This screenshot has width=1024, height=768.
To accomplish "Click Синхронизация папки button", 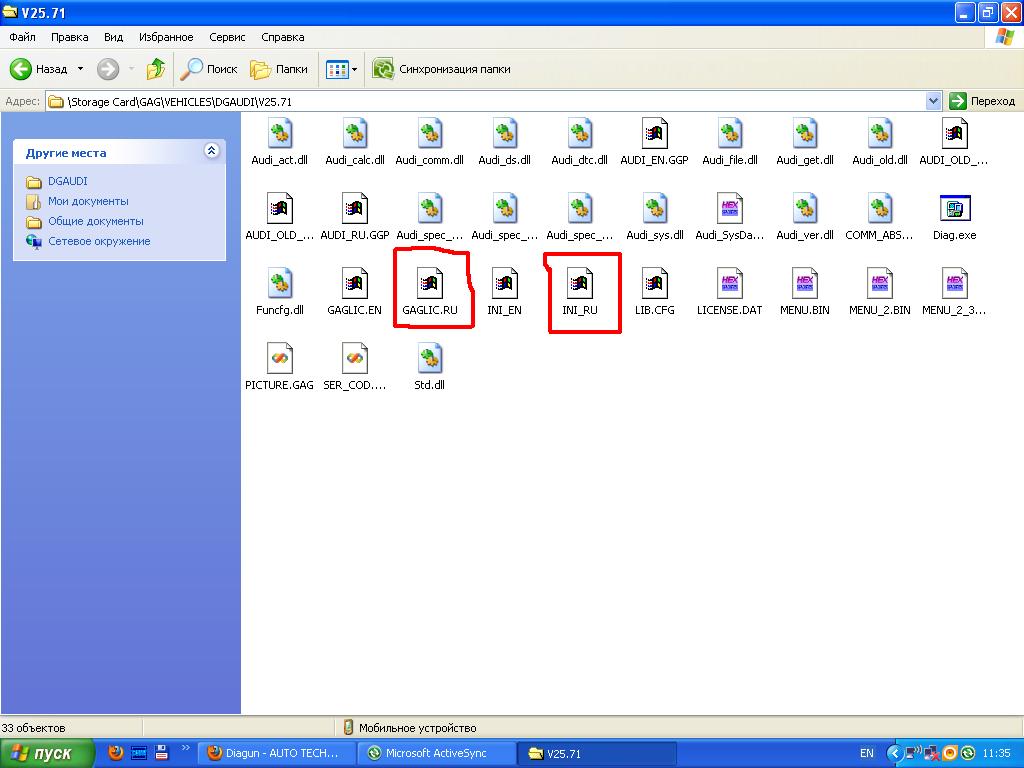I will 441,69.
